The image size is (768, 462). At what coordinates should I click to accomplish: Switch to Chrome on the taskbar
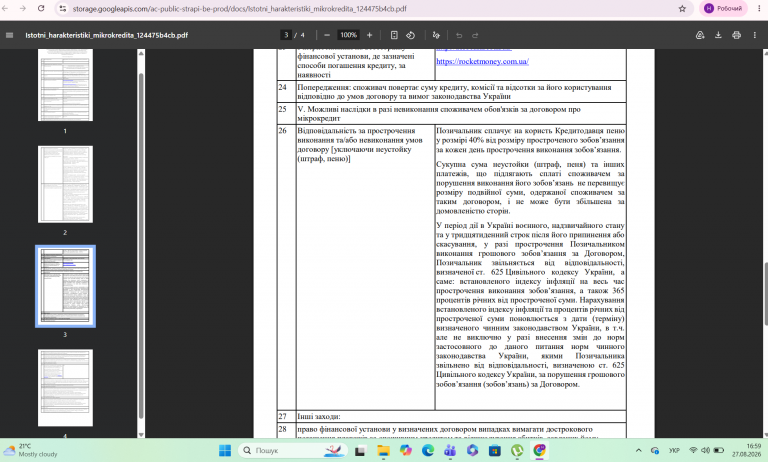(539, 450)
